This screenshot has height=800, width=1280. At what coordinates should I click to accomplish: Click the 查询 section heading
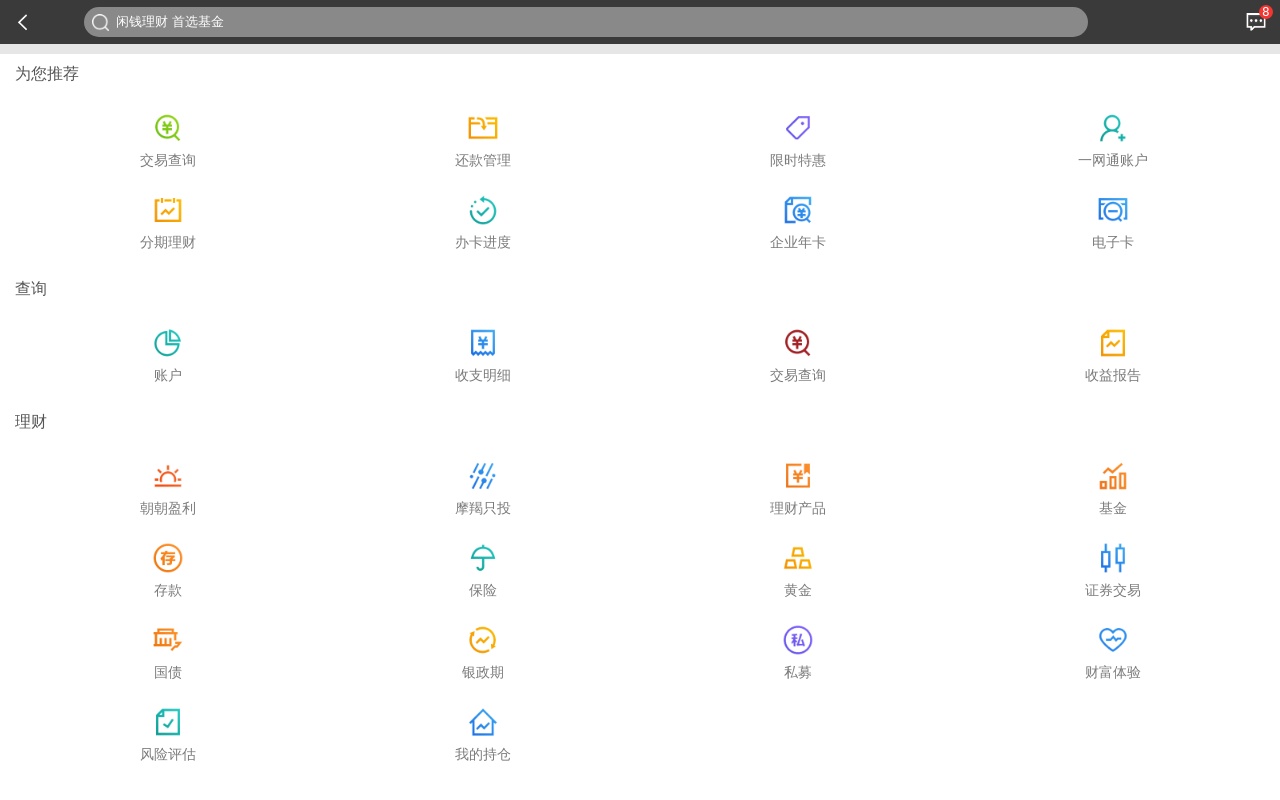point(31,289)
